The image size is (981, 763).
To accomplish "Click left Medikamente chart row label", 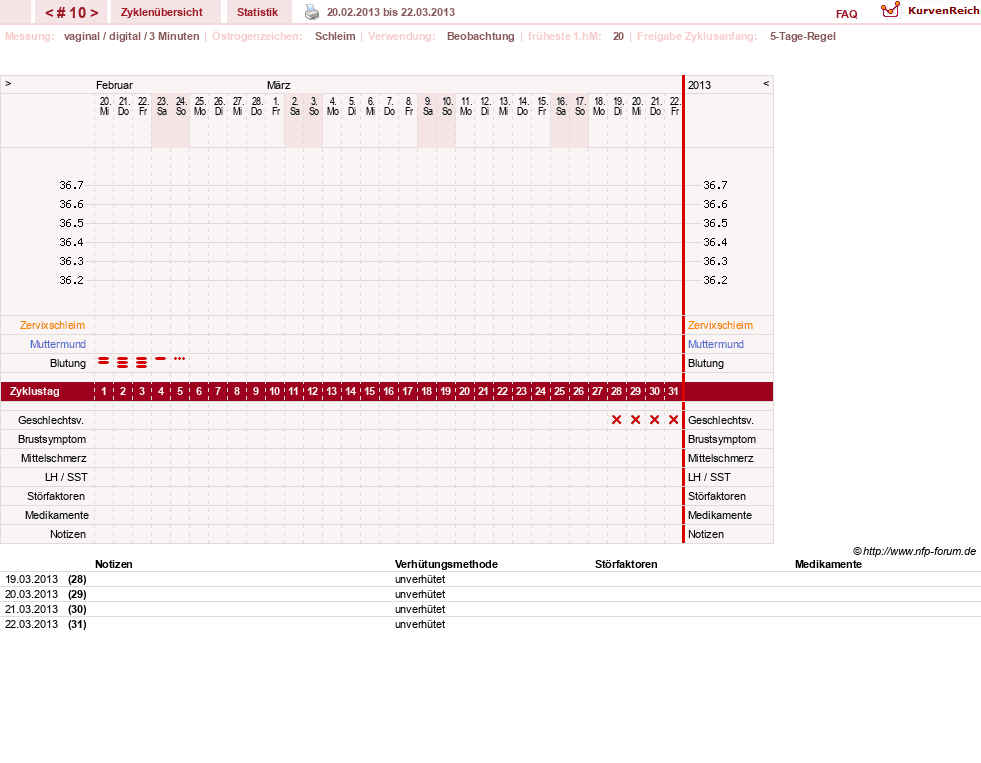I will 57,515.
